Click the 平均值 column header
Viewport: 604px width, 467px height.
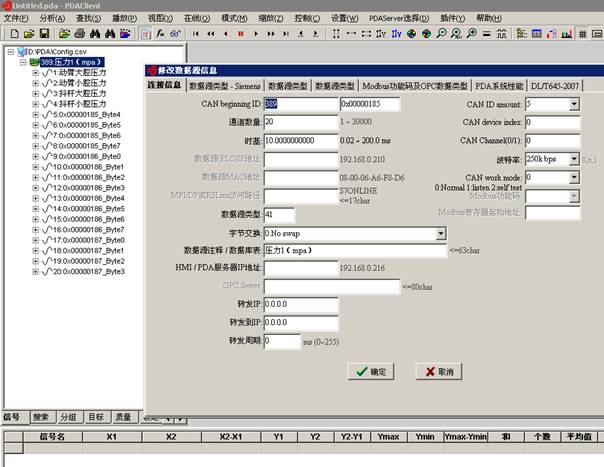click(x=579, y=437)
